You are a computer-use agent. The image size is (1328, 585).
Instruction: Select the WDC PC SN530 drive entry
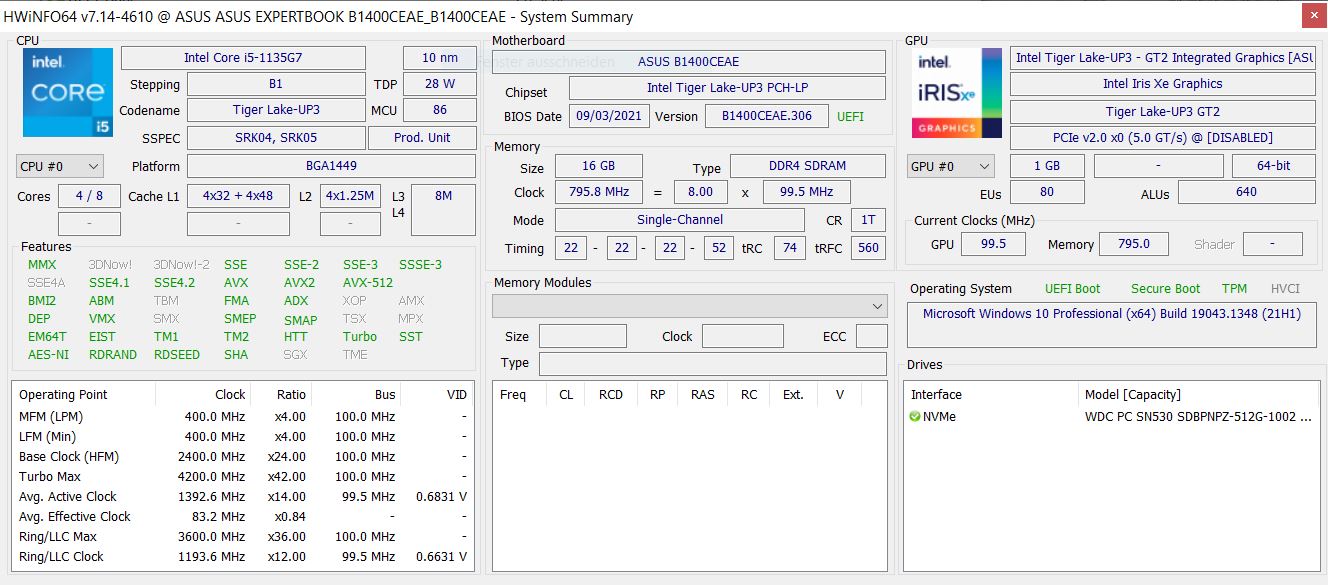tap(1197, 417)
